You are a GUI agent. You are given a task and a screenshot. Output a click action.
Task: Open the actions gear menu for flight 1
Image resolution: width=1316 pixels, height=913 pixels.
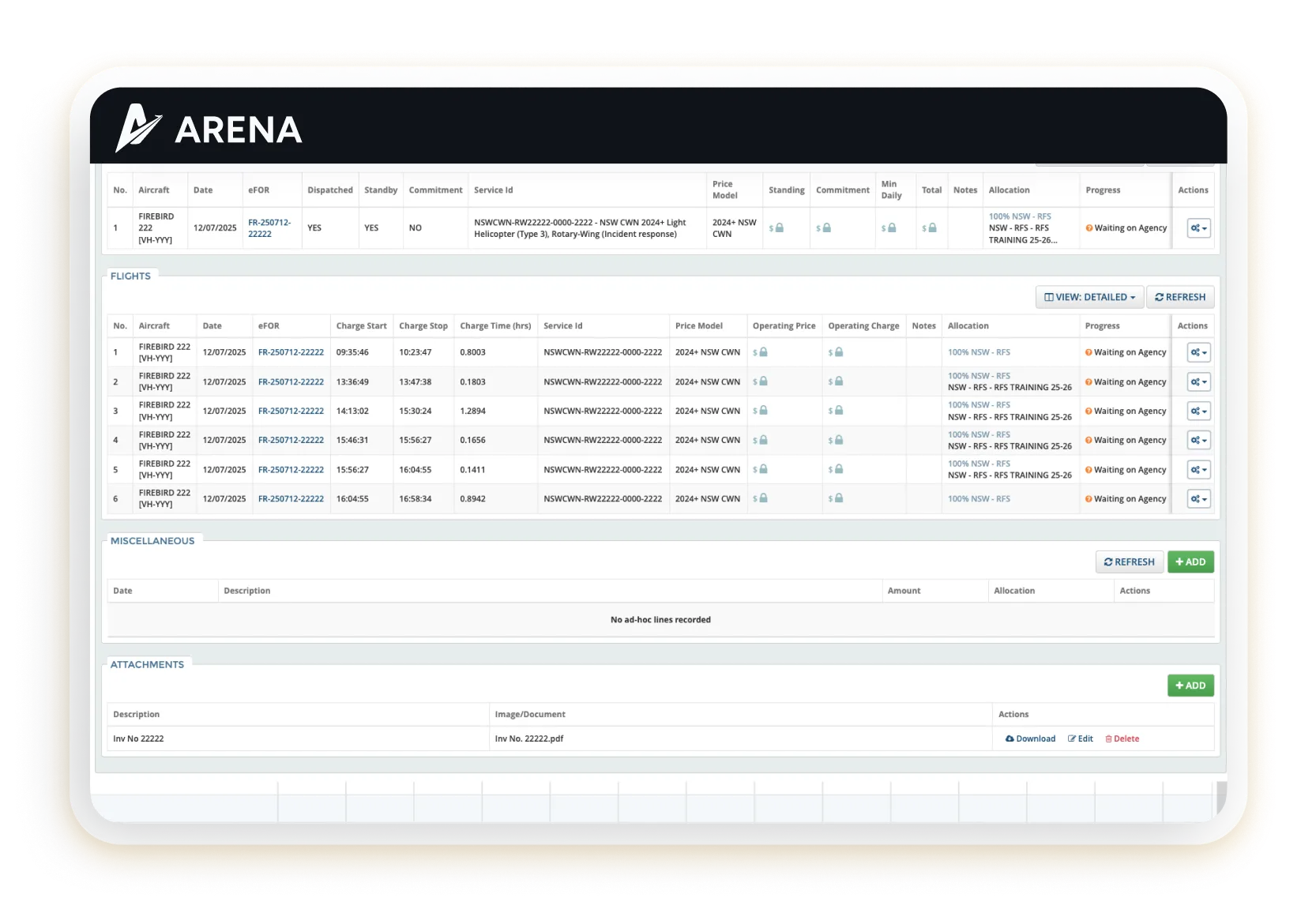1198,352
